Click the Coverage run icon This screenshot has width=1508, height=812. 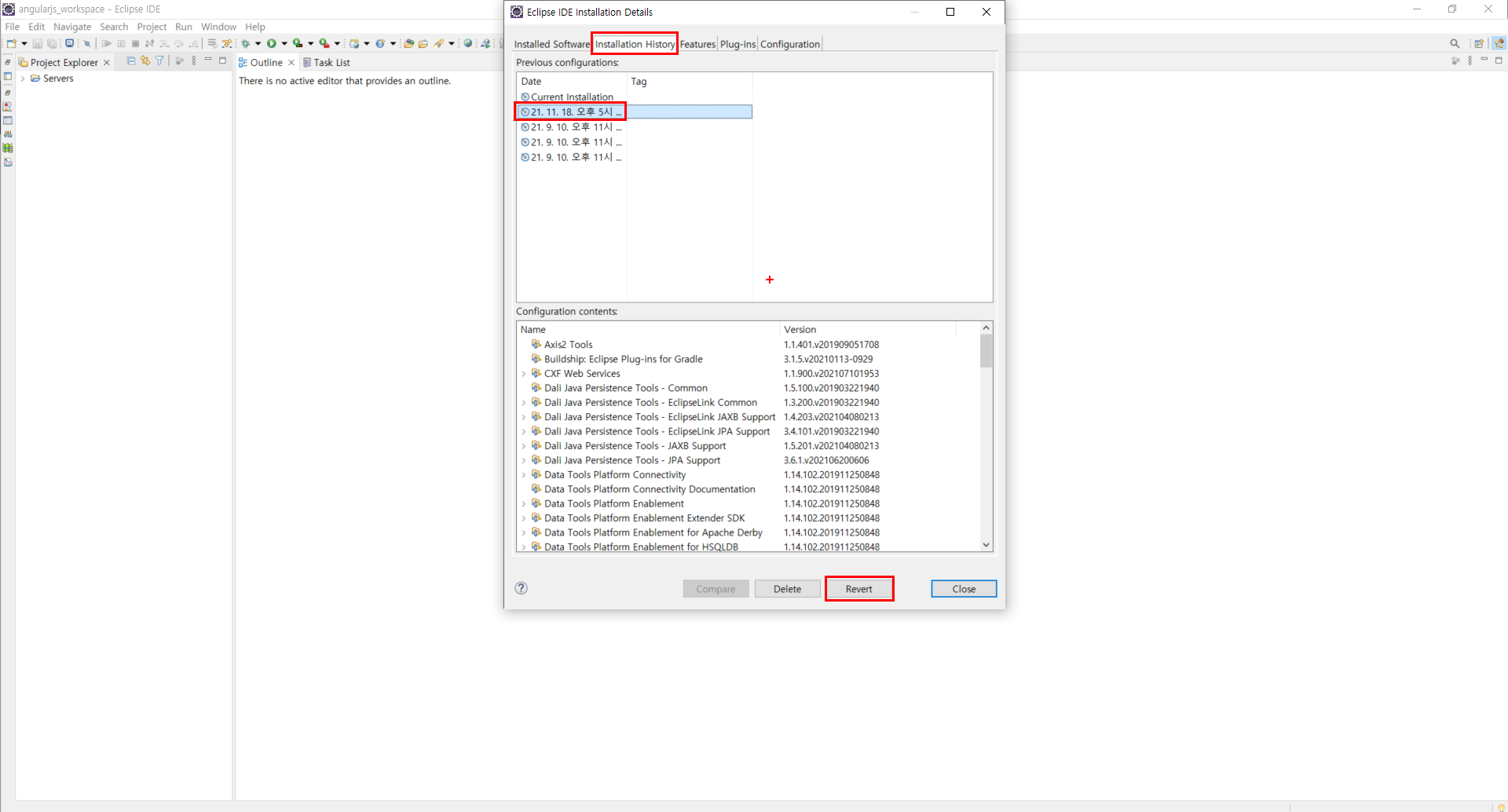point(298,43)
